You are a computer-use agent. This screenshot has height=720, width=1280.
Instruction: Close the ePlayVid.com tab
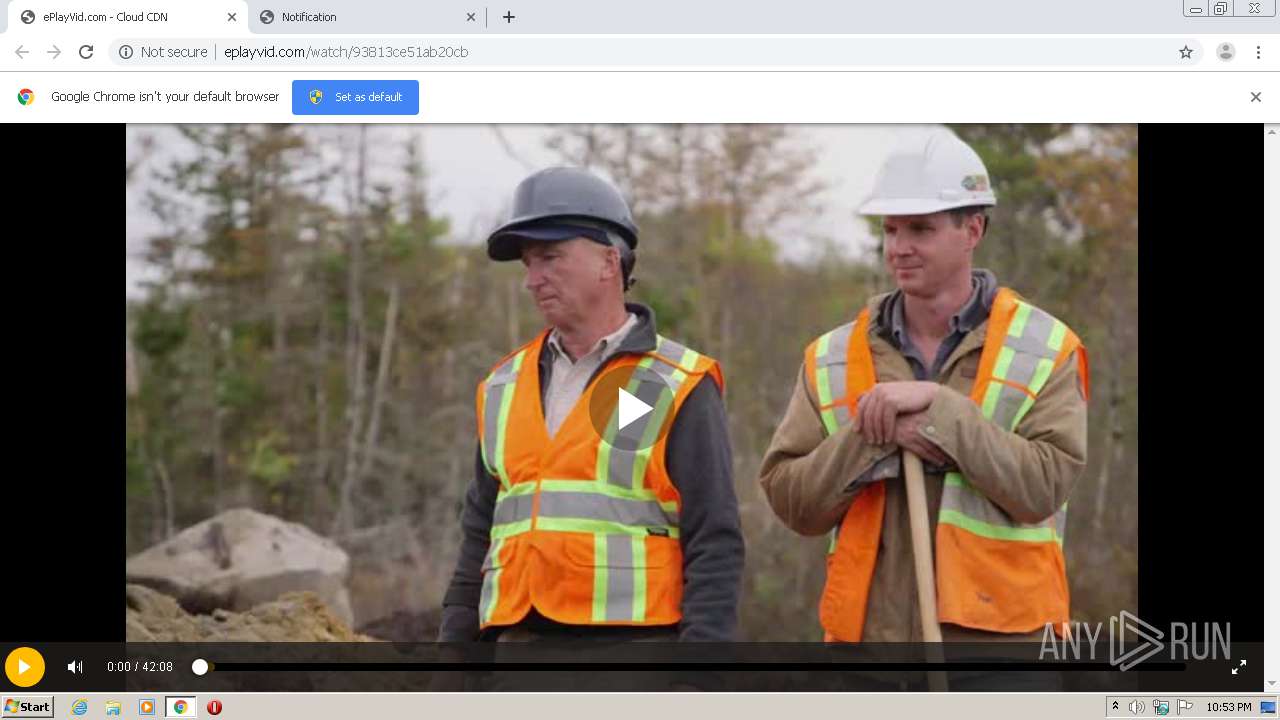(231, 17)
